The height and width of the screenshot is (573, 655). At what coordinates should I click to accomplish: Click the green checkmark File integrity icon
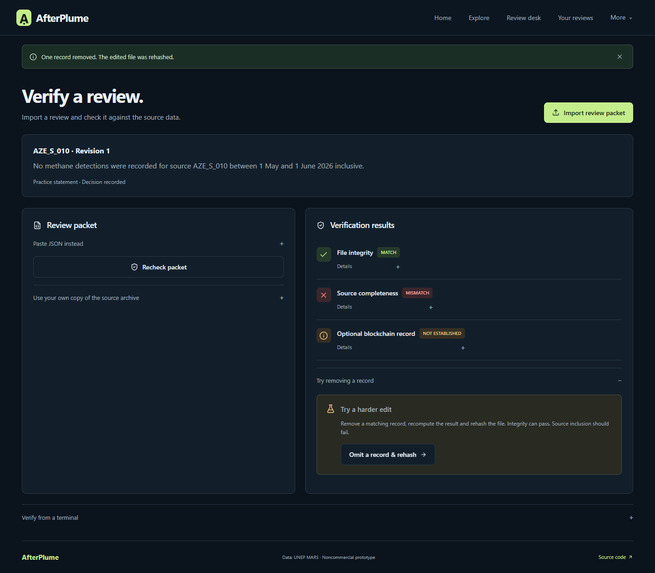324,254
